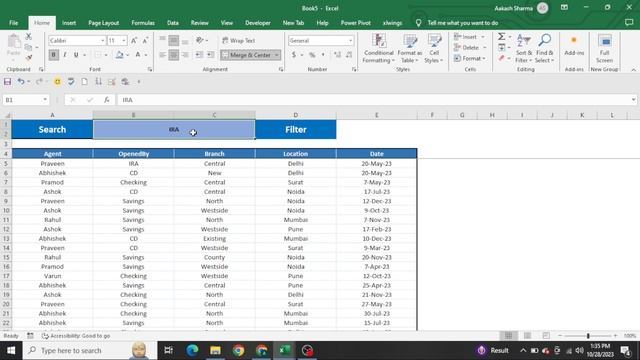Open the Format as Table dropdown
The height and width of the screenshot is (360, 640).
pos(409,48)
